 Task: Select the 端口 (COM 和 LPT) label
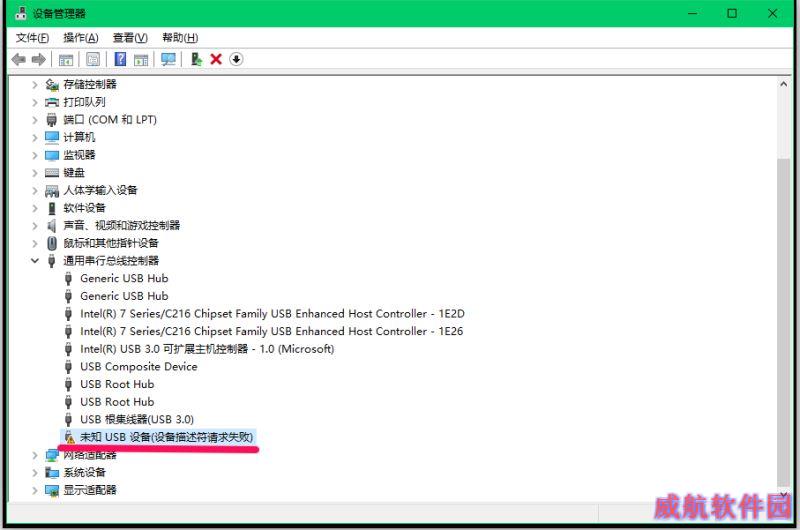(x=110, y=120)
